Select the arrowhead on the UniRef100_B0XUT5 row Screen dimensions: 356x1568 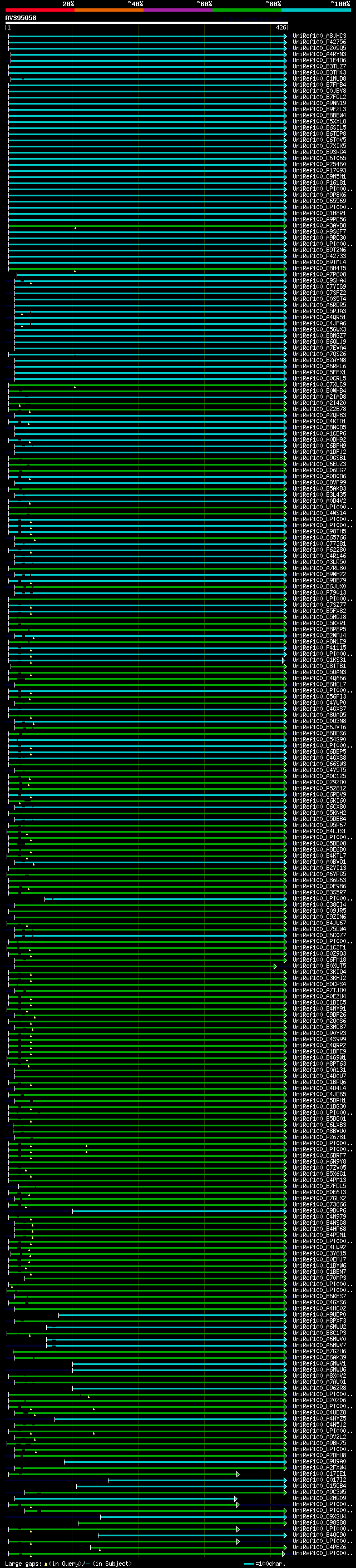(275, 966)
